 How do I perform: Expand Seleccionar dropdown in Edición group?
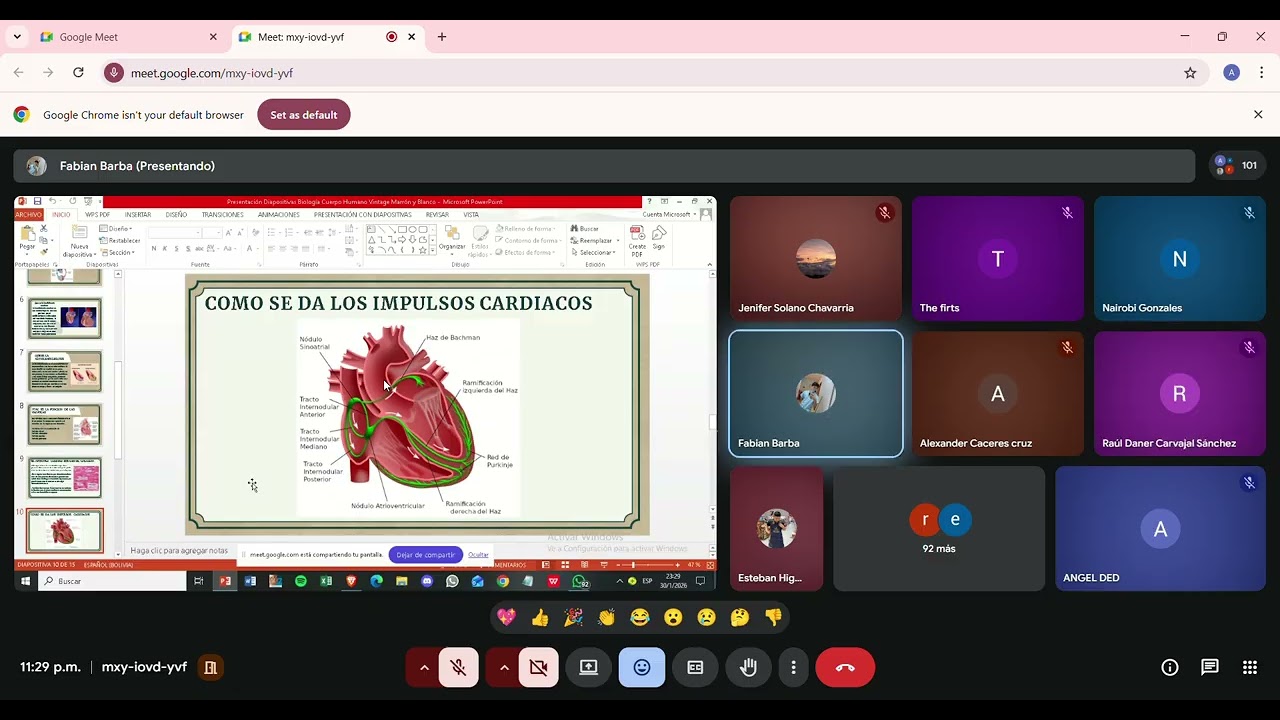click(x=595, y=252)
